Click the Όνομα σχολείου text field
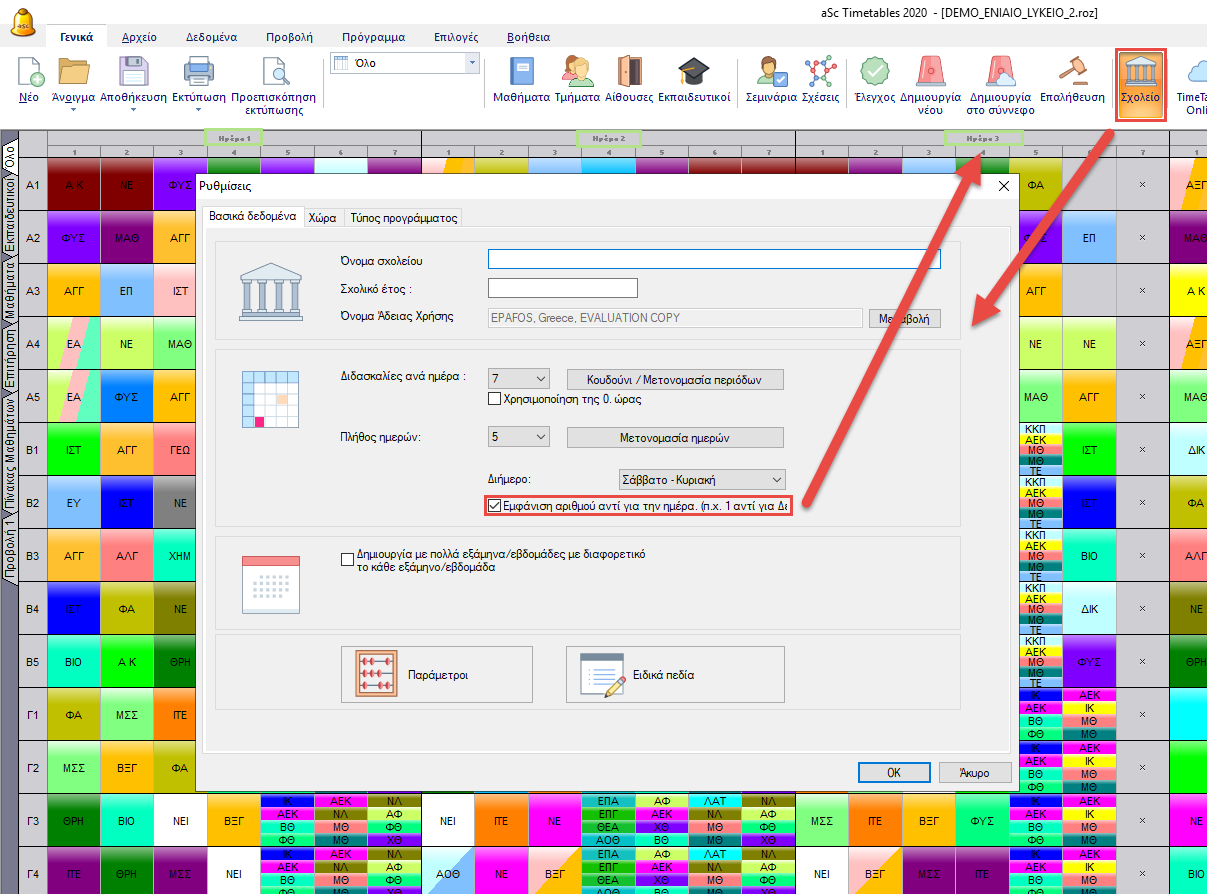The width and height of the screenshot is (1207, 894). [714, 259]
